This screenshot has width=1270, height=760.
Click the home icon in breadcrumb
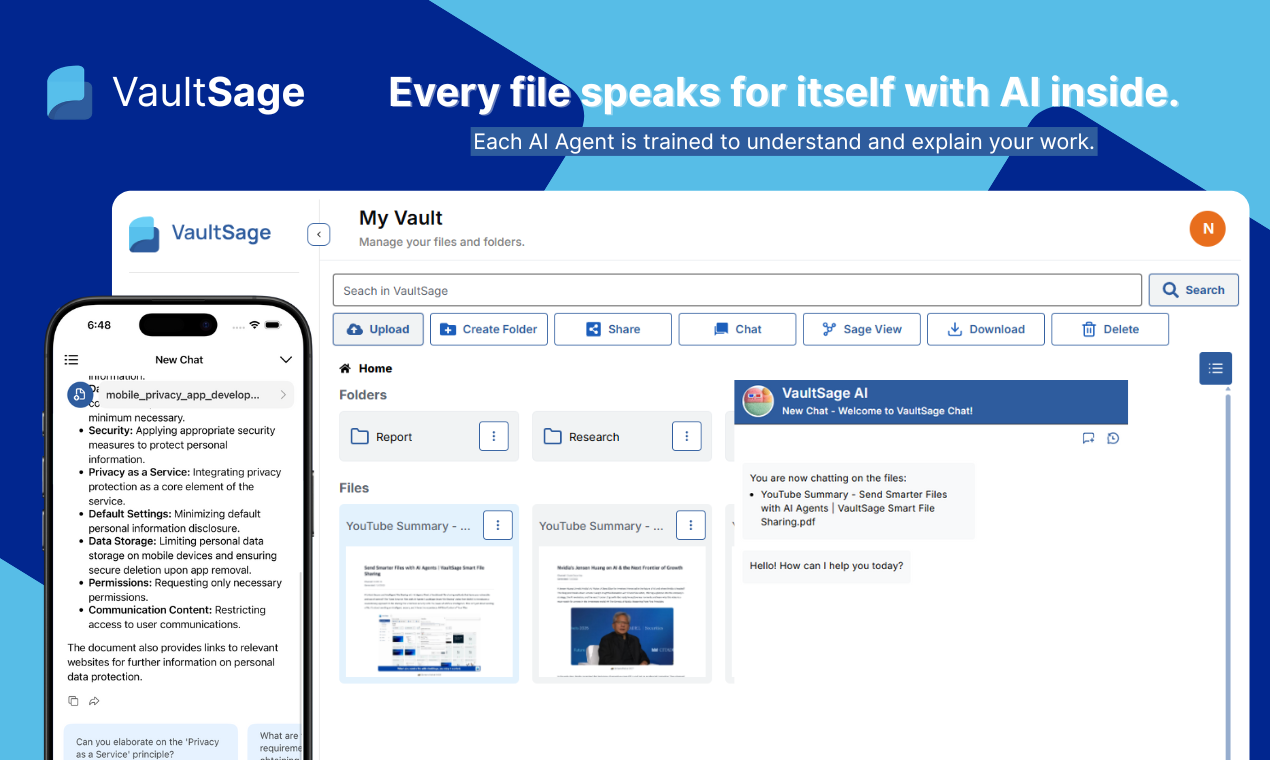[x=345, y=368]
